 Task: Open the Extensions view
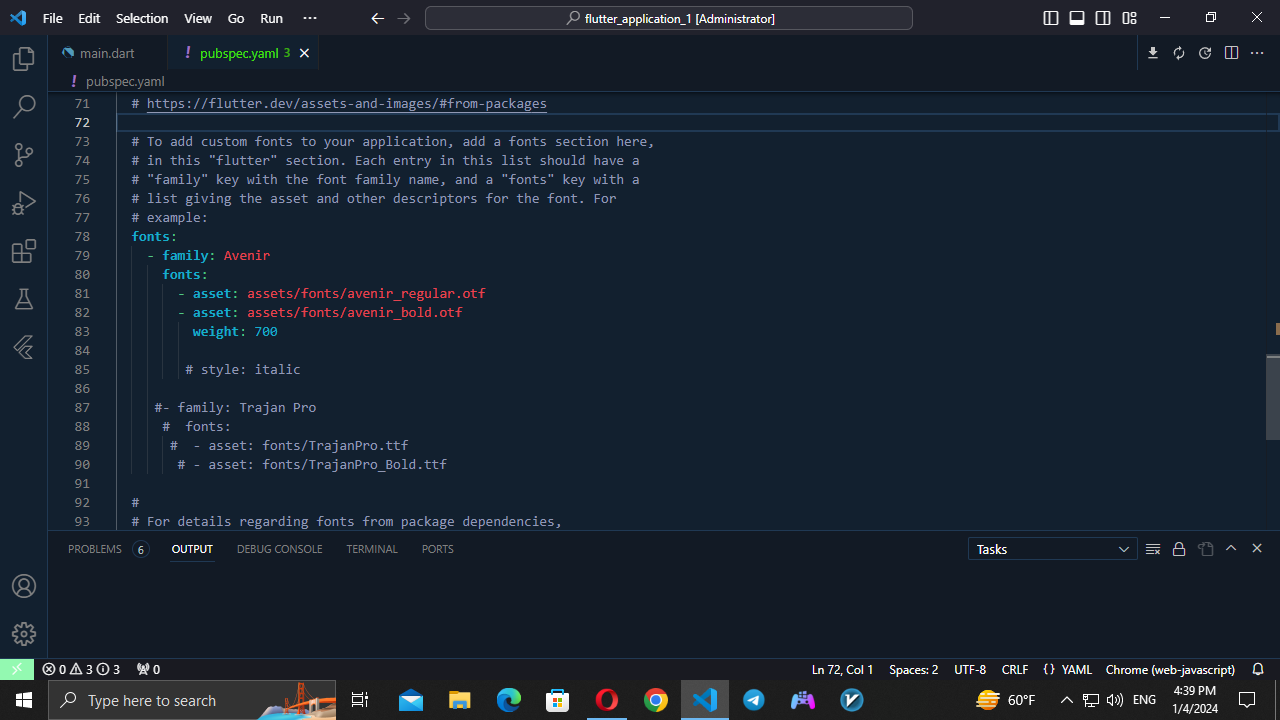pyautogui.click(x=24, y=251)
